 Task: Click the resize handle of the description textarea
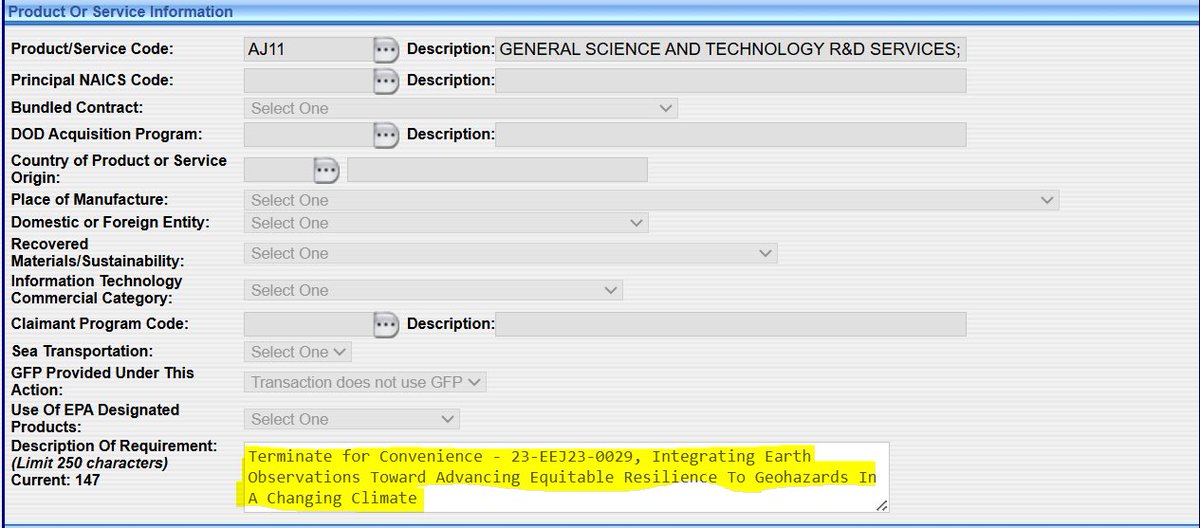(881, 507)
